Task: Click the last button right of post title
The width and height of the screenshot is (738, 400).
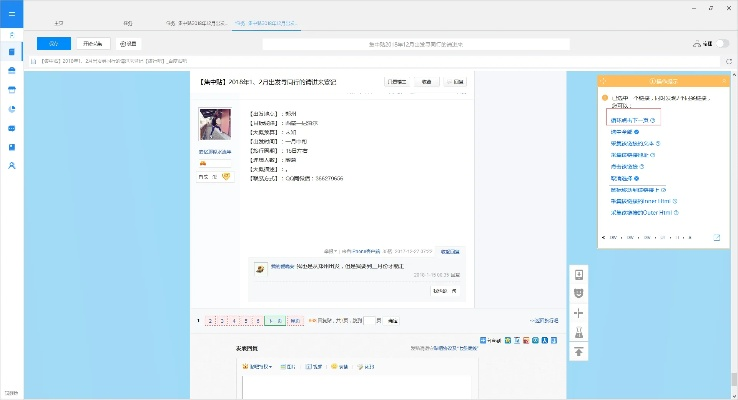Action: (x=456, y=82)
